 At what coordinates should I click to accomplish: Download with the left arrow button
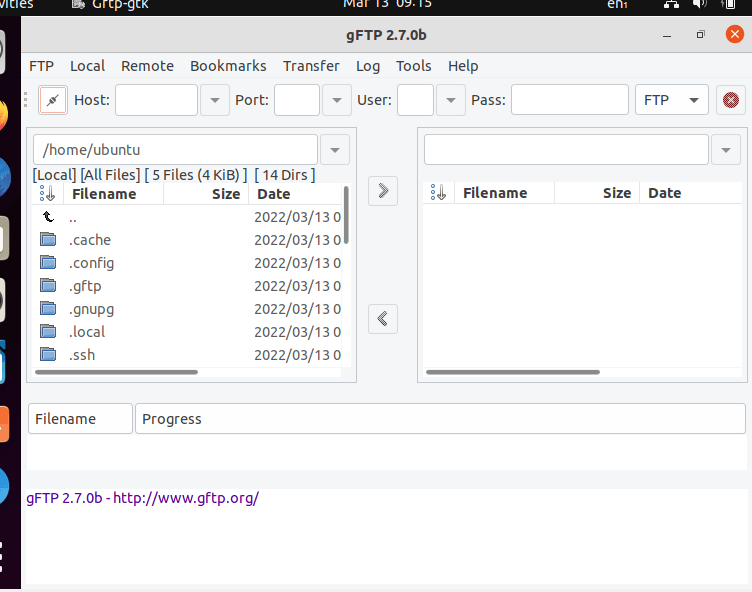point(383,319)
